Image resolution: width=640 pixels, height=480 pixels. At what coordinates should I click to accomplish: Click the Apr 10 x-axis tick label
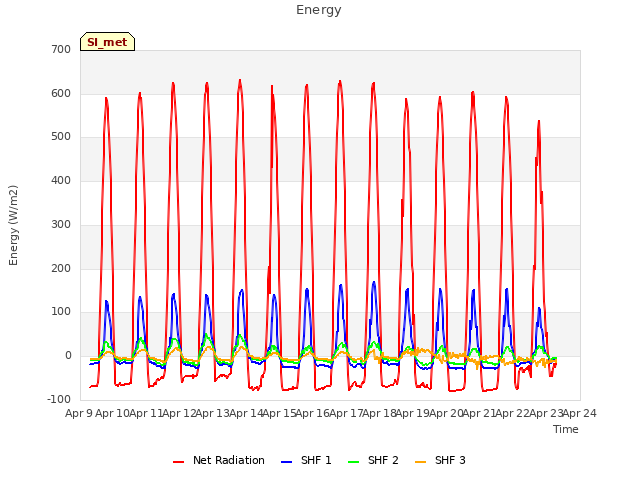[112, 413]
